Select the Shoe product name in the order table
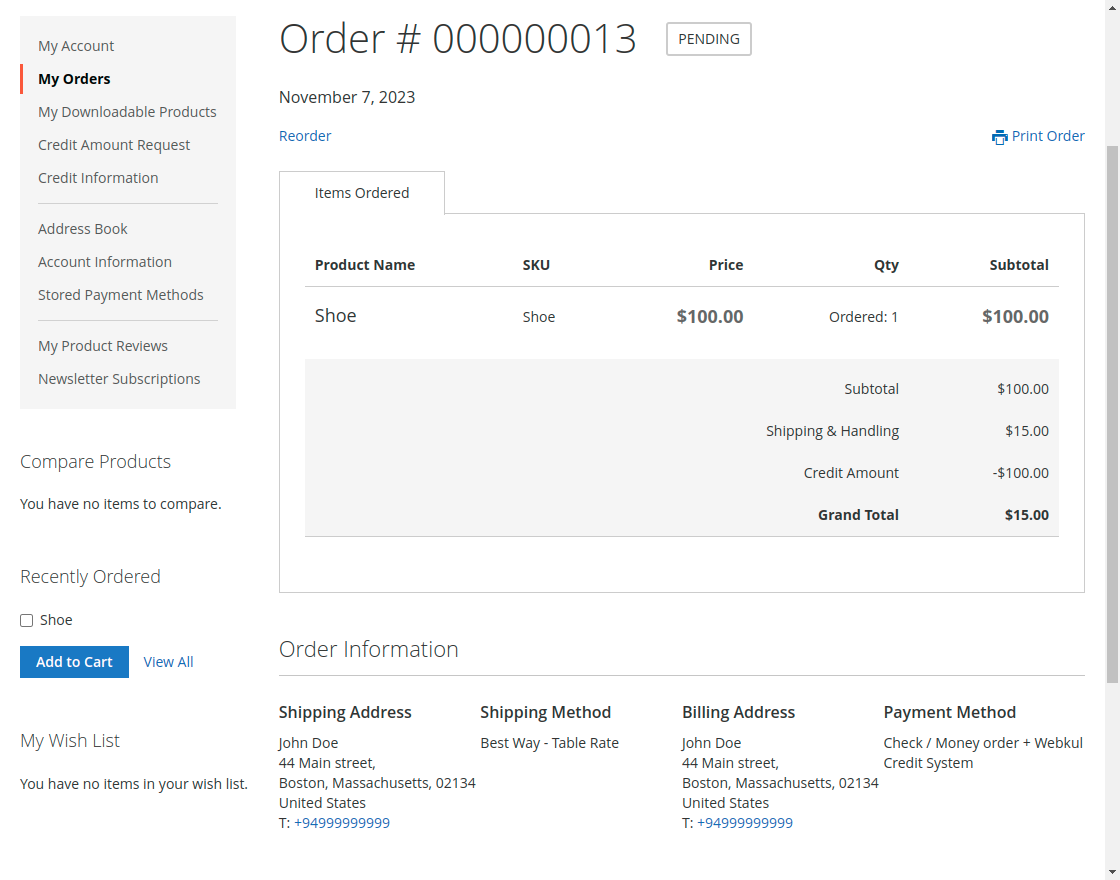Screen dimensions: 1120x880 coord(335,315)
